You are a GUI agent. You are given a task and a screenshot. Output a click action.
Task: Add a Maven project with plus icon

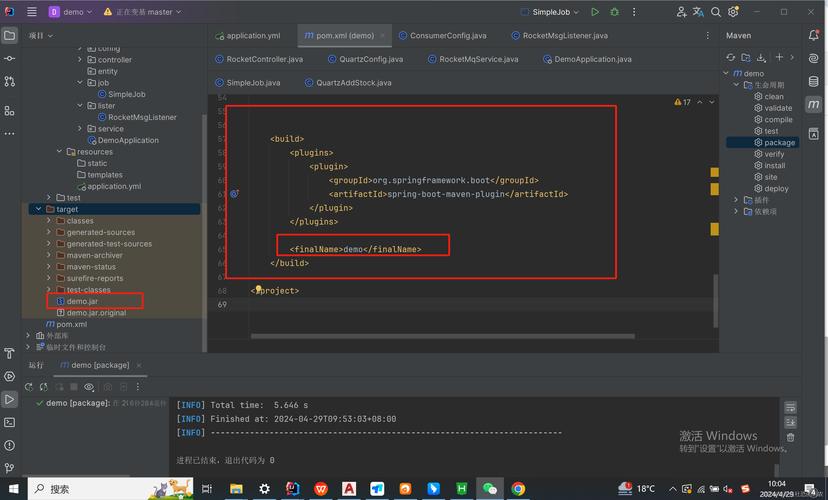point(779,56)
